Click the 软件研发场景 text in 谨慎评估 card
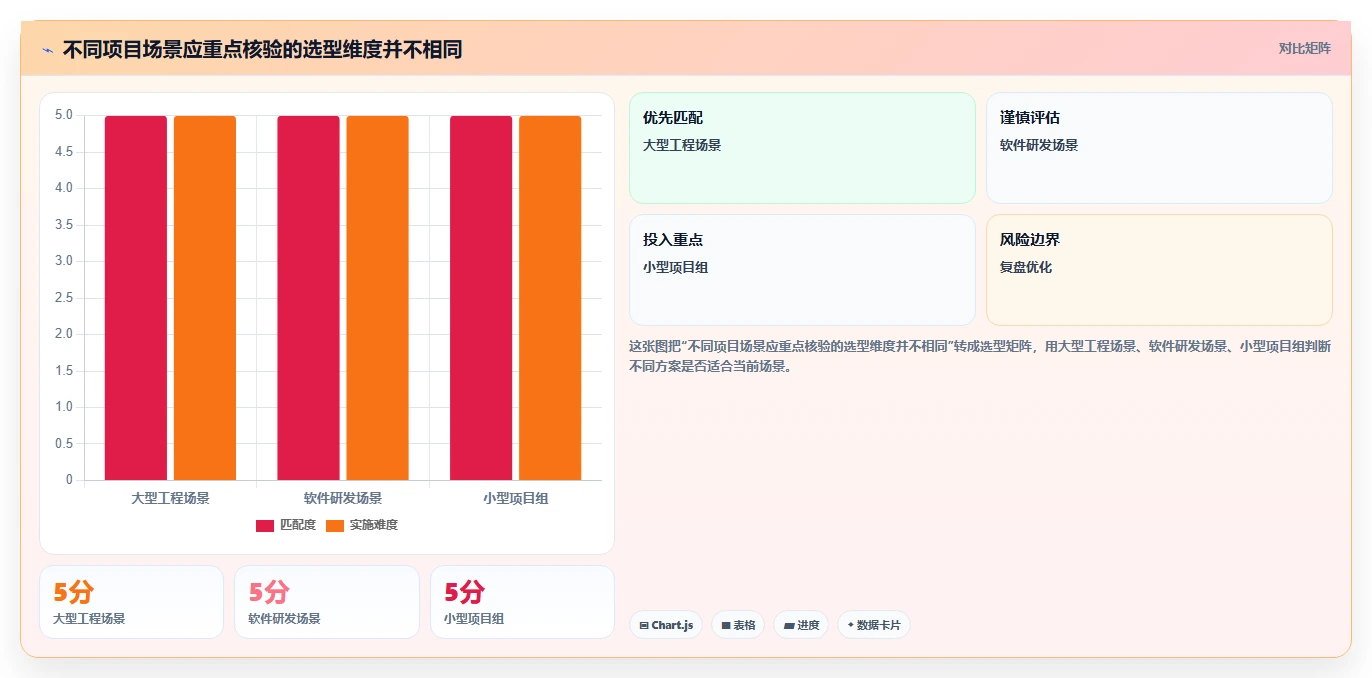This screenshot has height=678, width=1372. 1039,145
